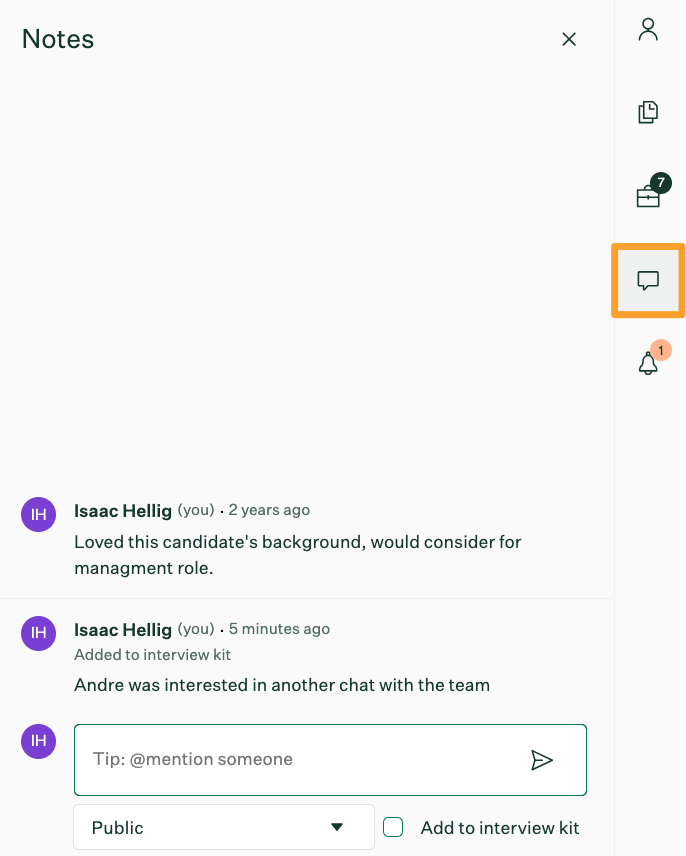The width and height of the screenshot is (686, 856).
Task: Focus the "Tip: @mention someone" note field
Action: click(x=330, y=760)
